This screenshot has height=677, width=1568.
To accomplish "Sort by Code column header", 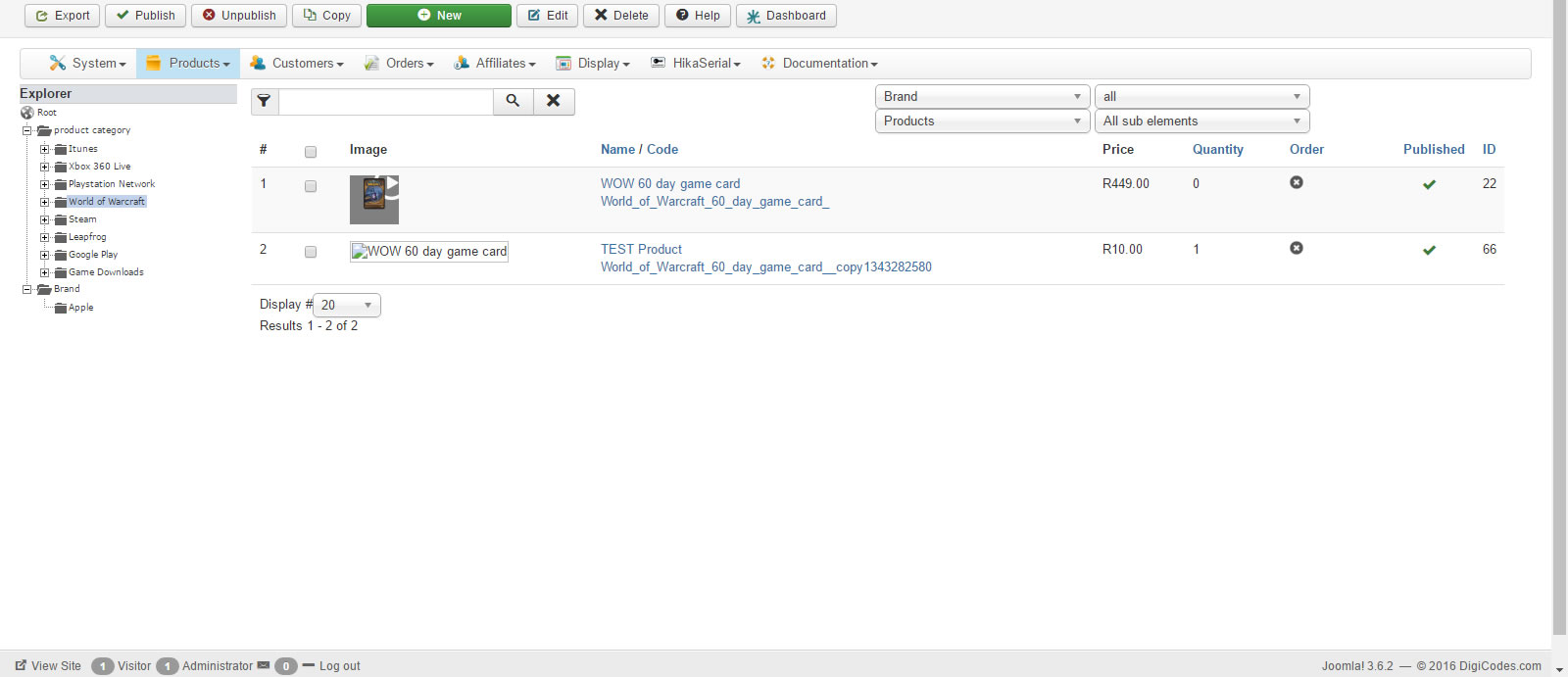I will (662, 149).
